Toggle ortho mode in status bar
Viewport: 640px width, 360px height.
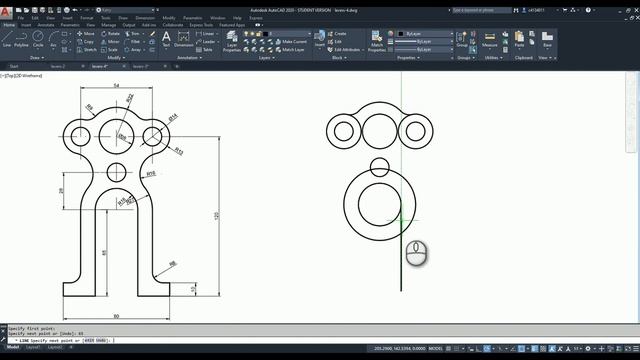click(479, 349)
